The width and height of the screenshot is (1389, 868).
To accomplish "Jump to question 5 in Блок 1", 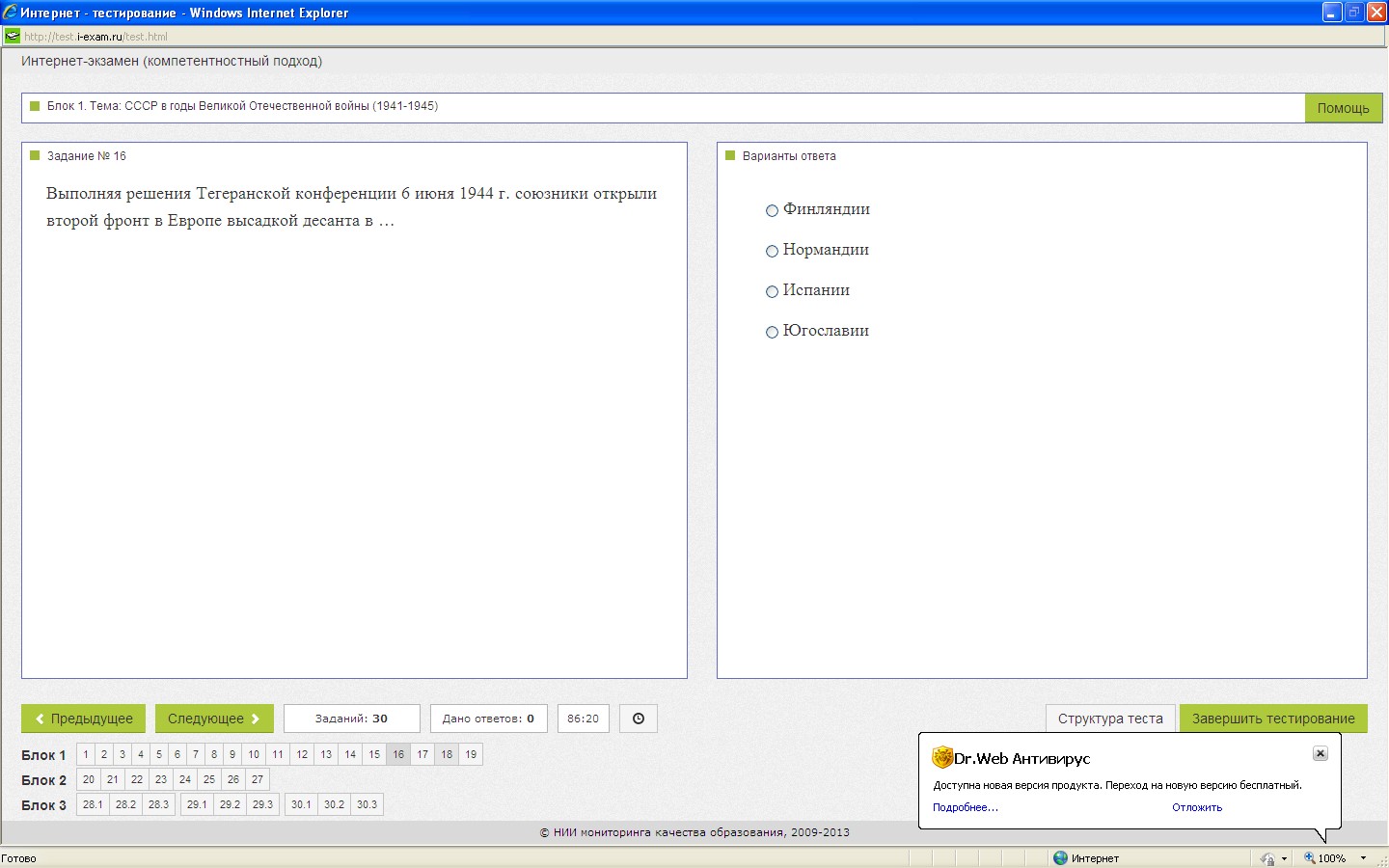I will [x=159, y=754].
